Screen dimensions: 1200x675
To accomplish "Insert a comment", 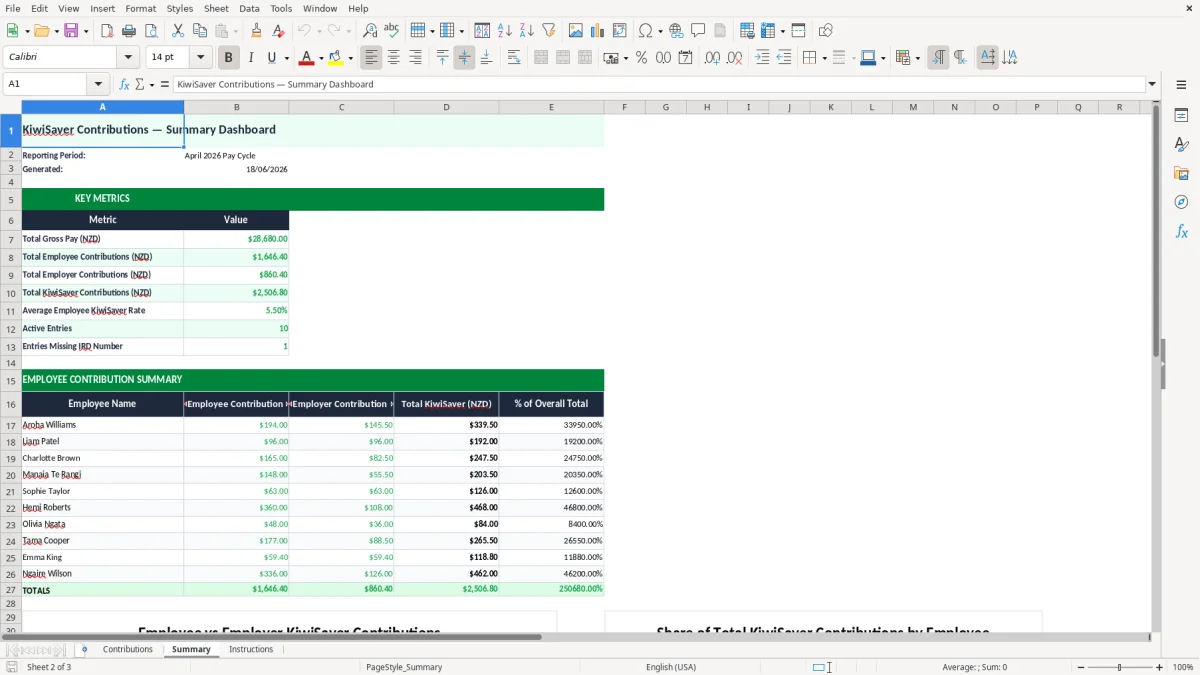I will (x=698, y=31).
